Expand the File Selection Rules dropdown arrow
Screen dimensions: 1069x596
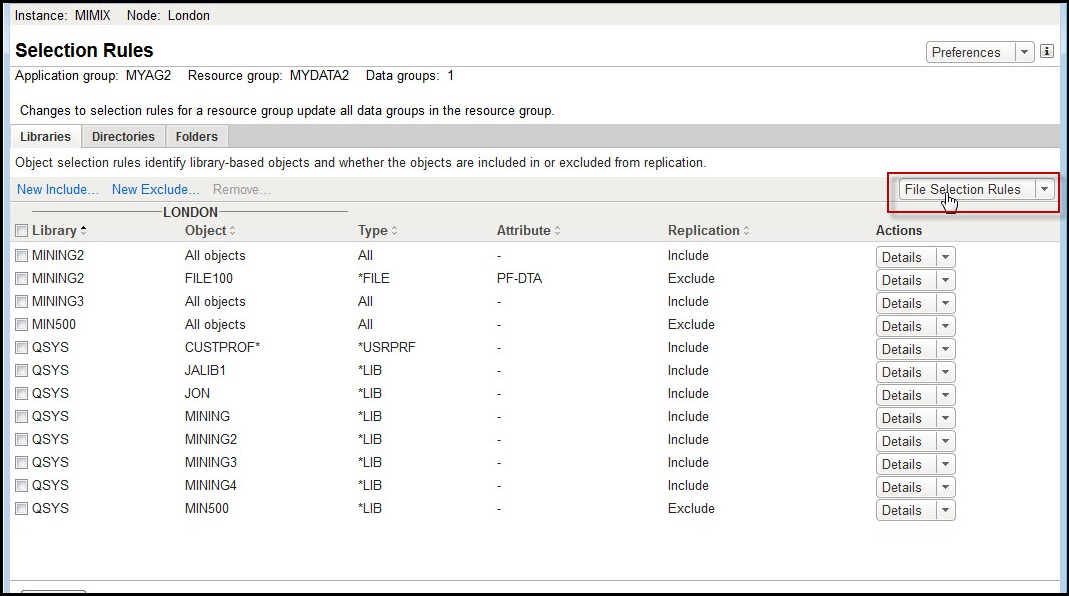[x=1044, y=189]
